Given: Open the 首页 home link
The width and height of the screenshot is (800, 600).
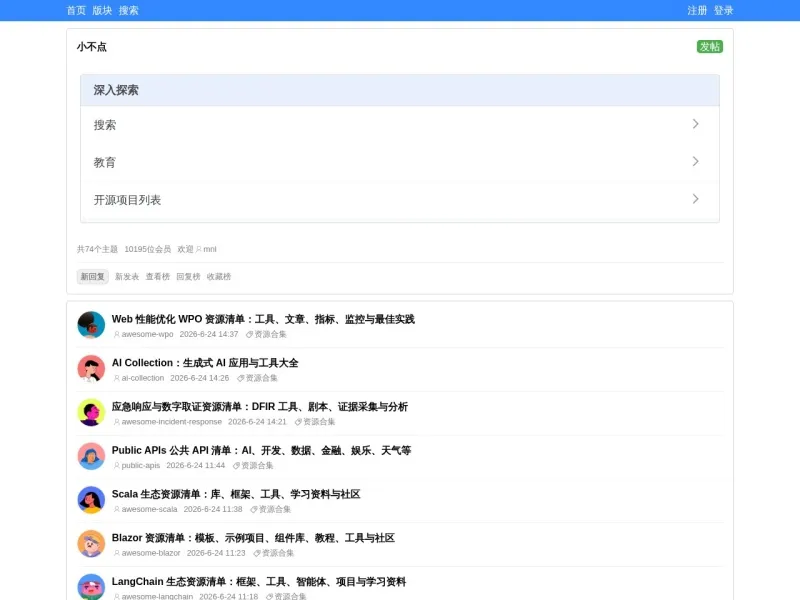Looking at the screenshot, I should tap(76, 10).
